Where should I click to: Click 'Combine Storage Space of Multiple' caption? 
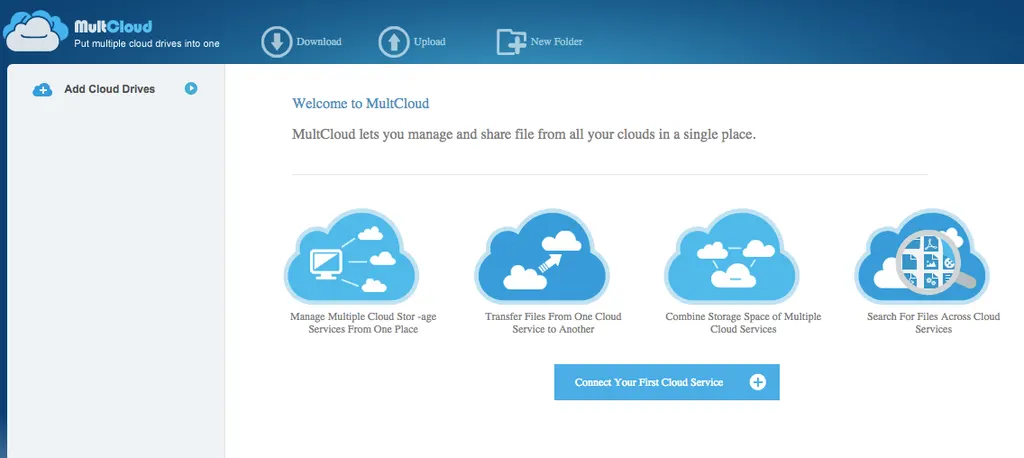pyautogui.click(x=743, y=323)
